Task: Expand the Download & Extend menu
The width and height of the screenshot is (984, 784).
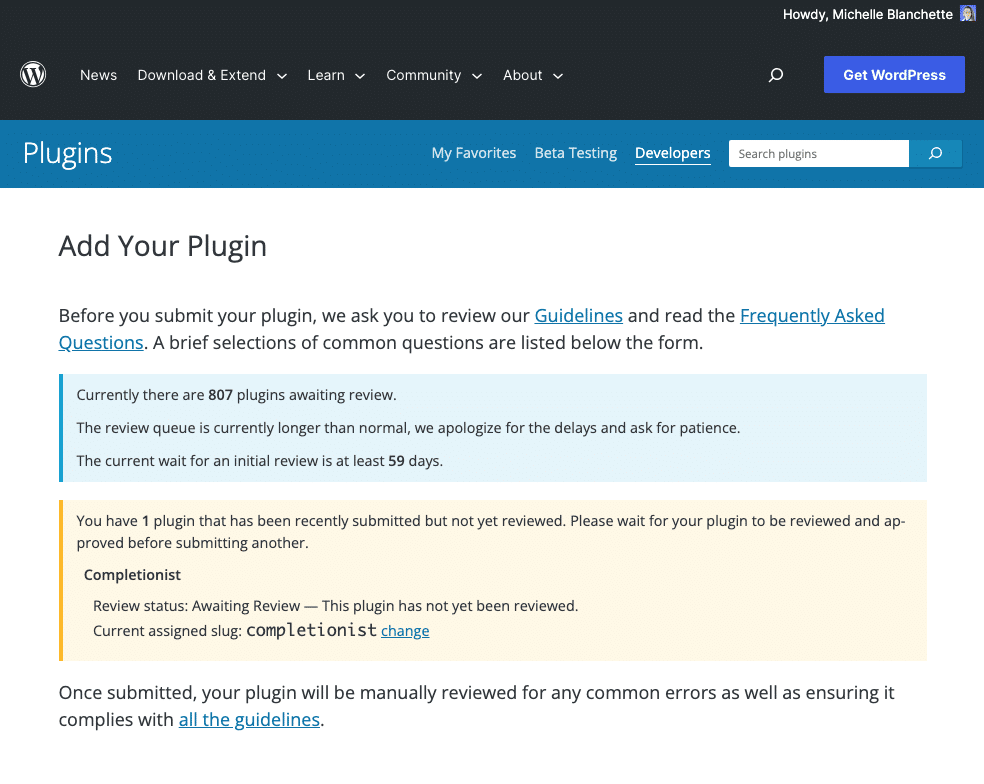Action: pyautogui.click(x=212, y=75)
